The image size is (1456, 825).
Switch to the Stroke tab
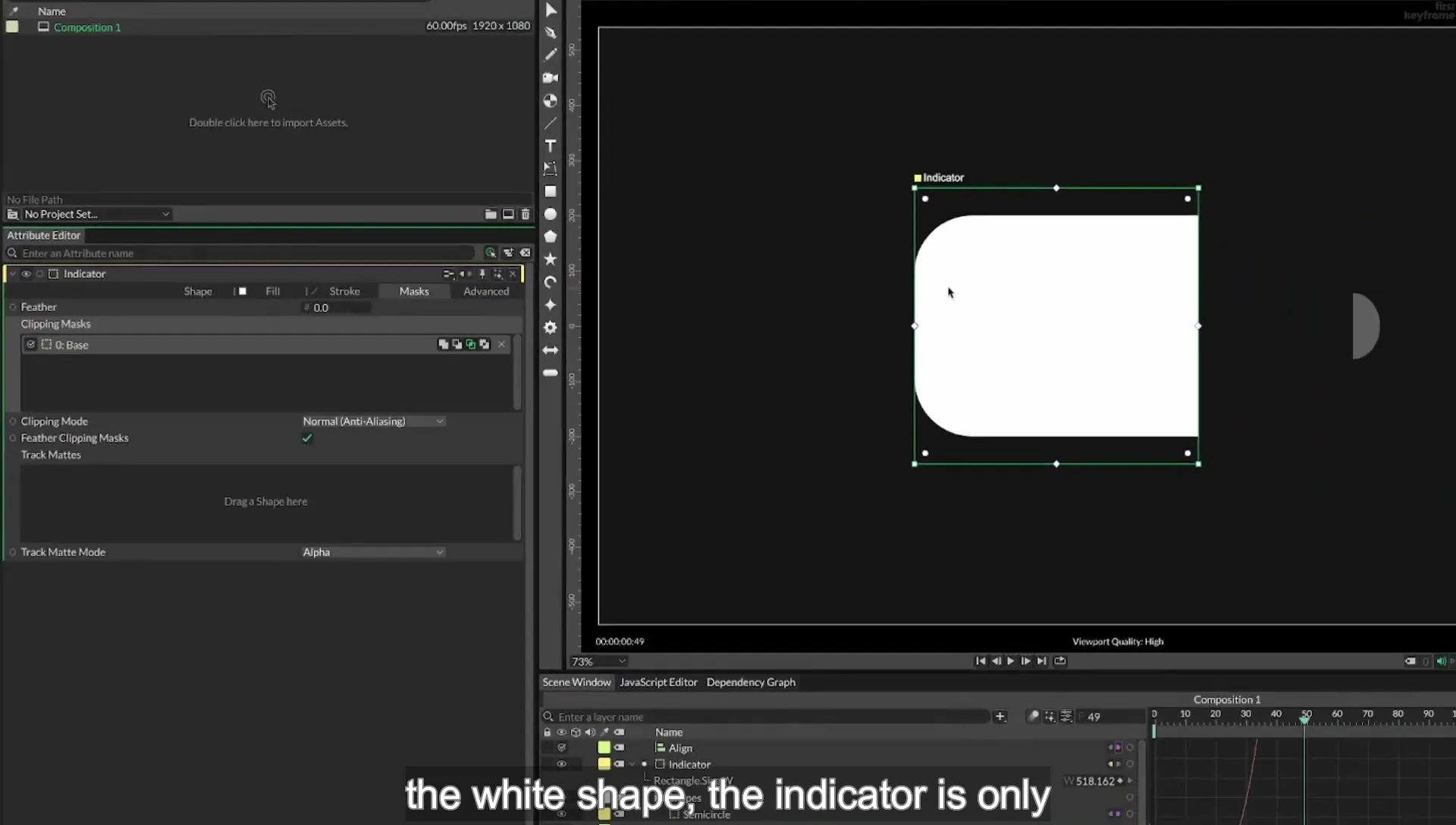click(x=344, y=291)
